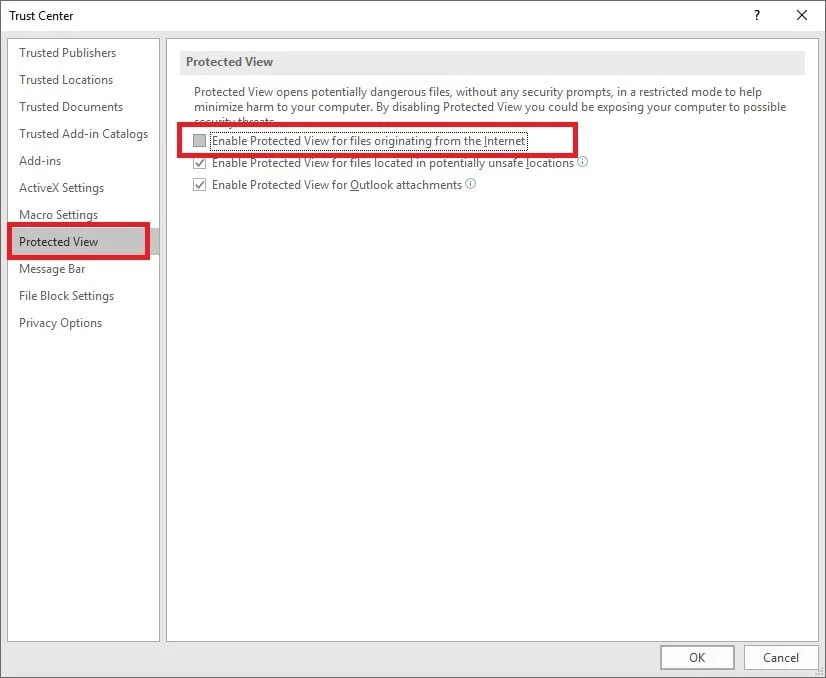
Task: Dismiss the dialog with Cancel
Action: (781, 657)
